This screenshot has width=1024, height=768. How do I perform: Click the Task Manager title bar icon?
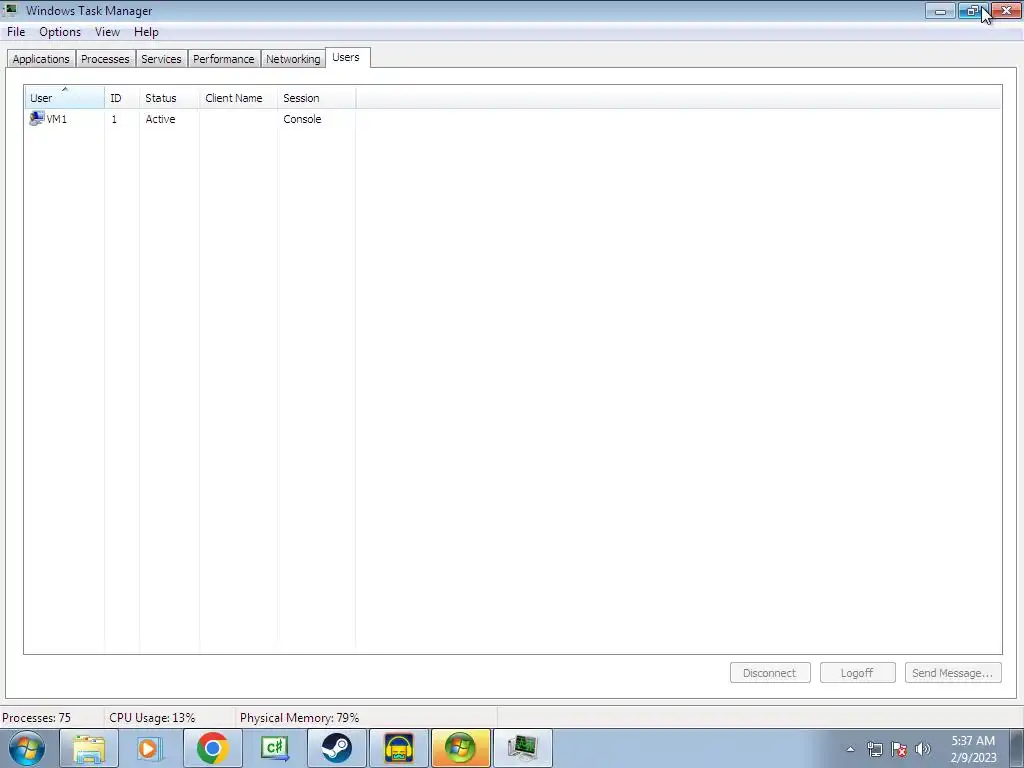10,10
